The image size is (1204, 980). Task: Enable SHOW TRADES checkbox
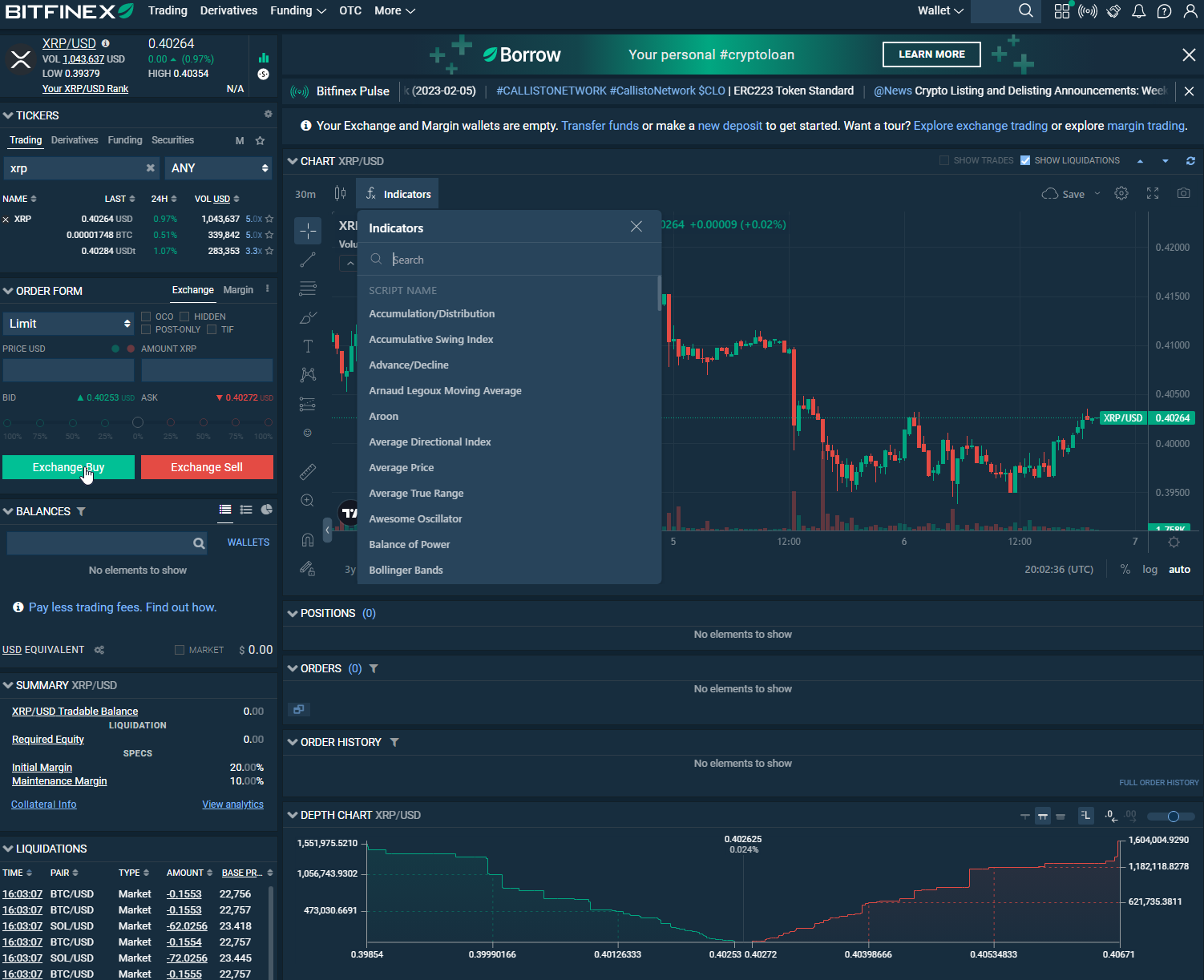[944, 160]
